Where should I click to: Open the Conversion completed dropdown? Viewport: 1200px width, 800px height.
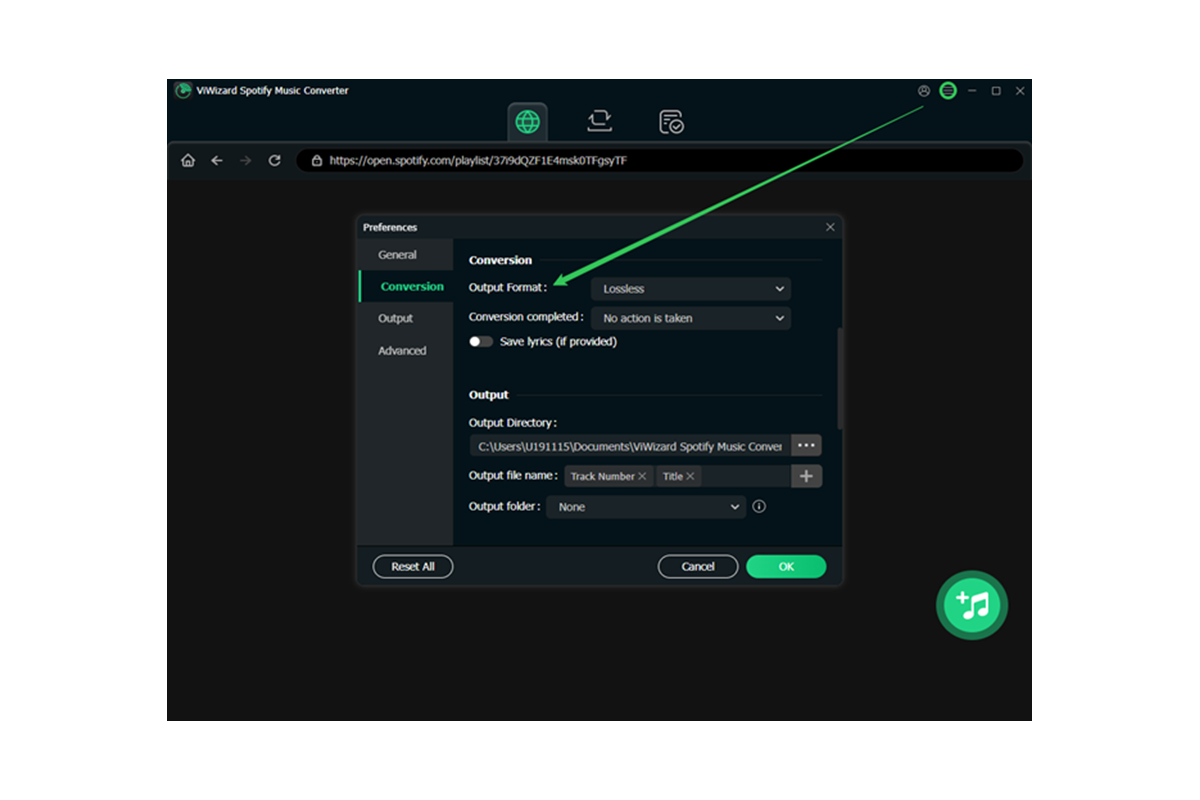(690, 318)
